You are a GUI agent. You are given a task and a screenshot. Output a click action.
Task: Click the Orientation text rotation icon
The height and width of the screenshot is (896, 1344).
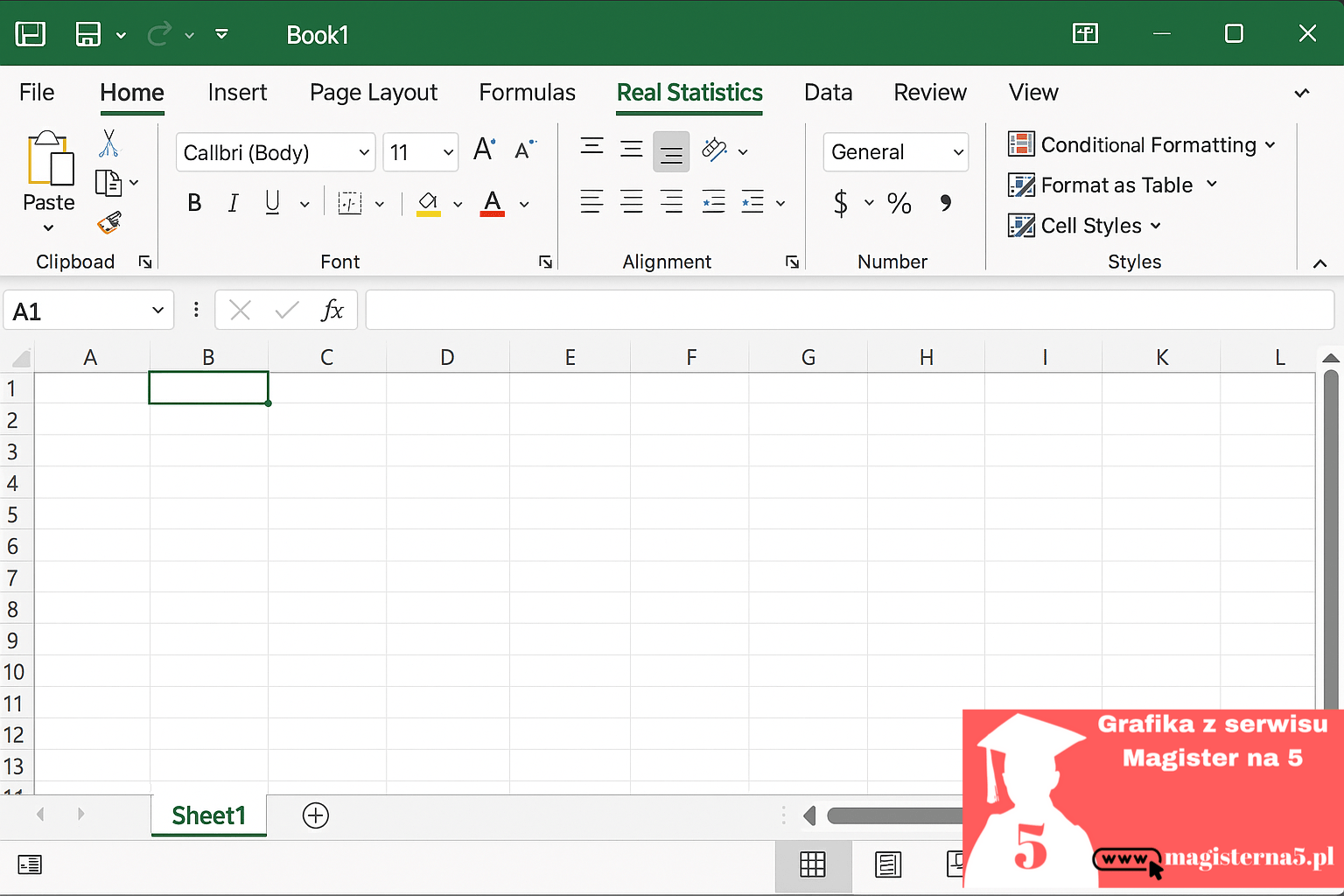pyautogui.click(x=715, y=150)
